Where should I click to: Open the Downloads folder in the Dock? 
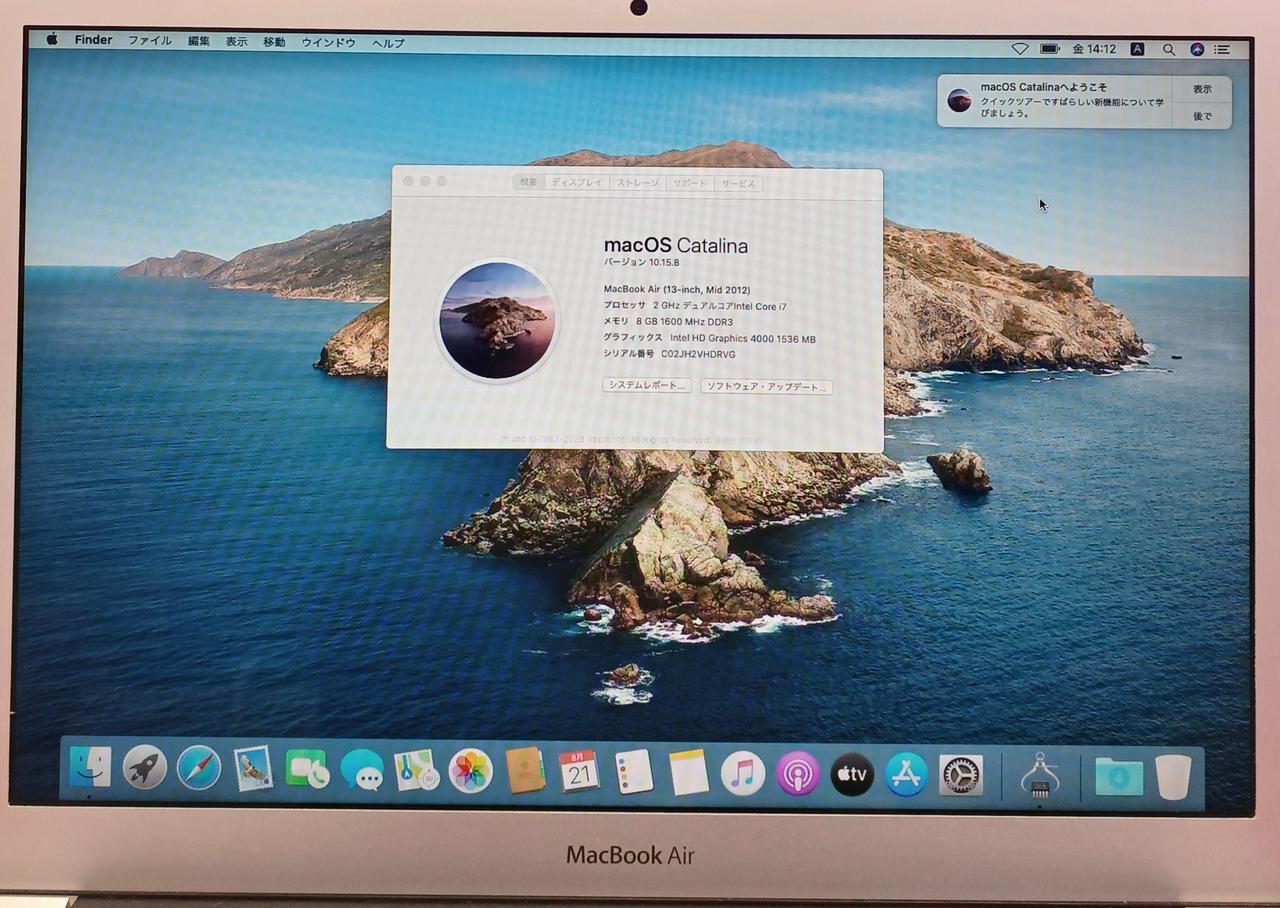click(x=1119, y=776)
